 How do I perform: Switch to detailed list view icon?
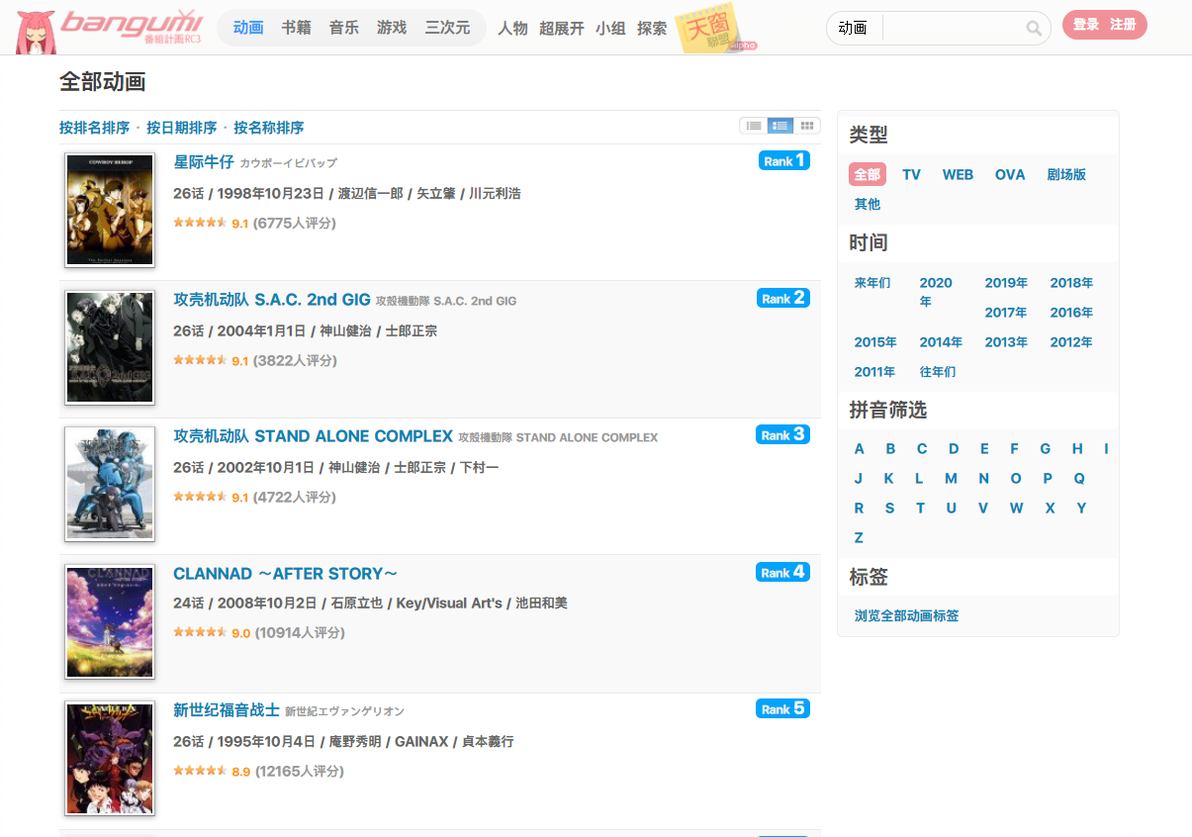[780, 125]
